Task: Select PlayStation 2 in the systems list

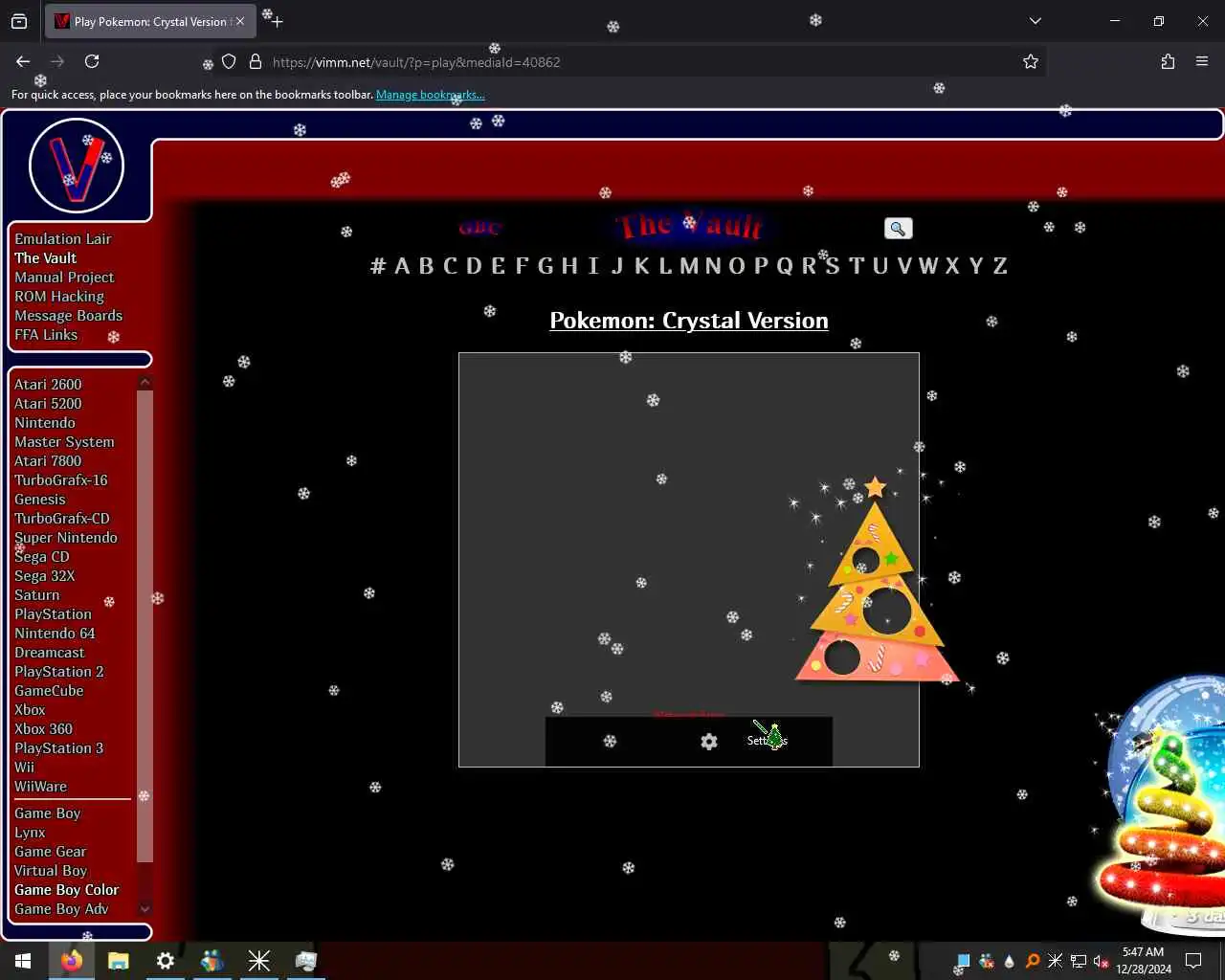Action: (59, 672)
